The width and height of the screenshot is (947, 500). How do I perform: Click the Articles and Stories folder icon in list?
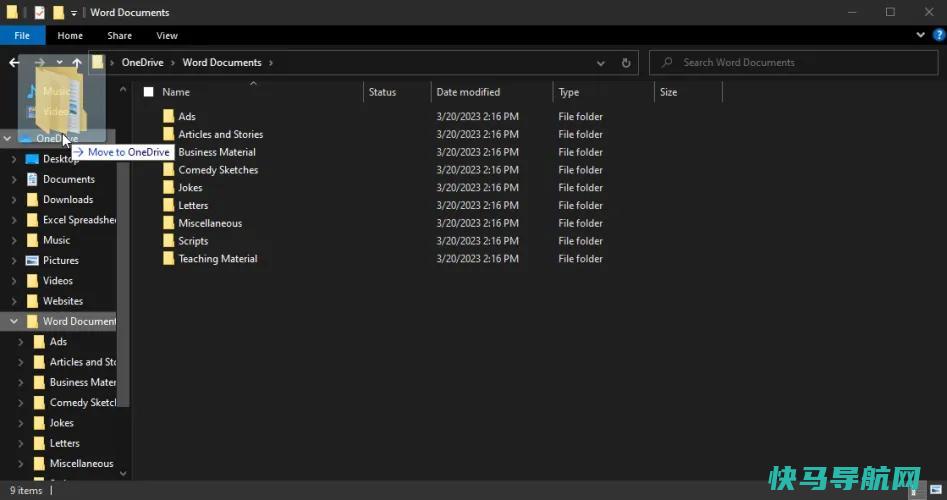(x=169, y=134)
